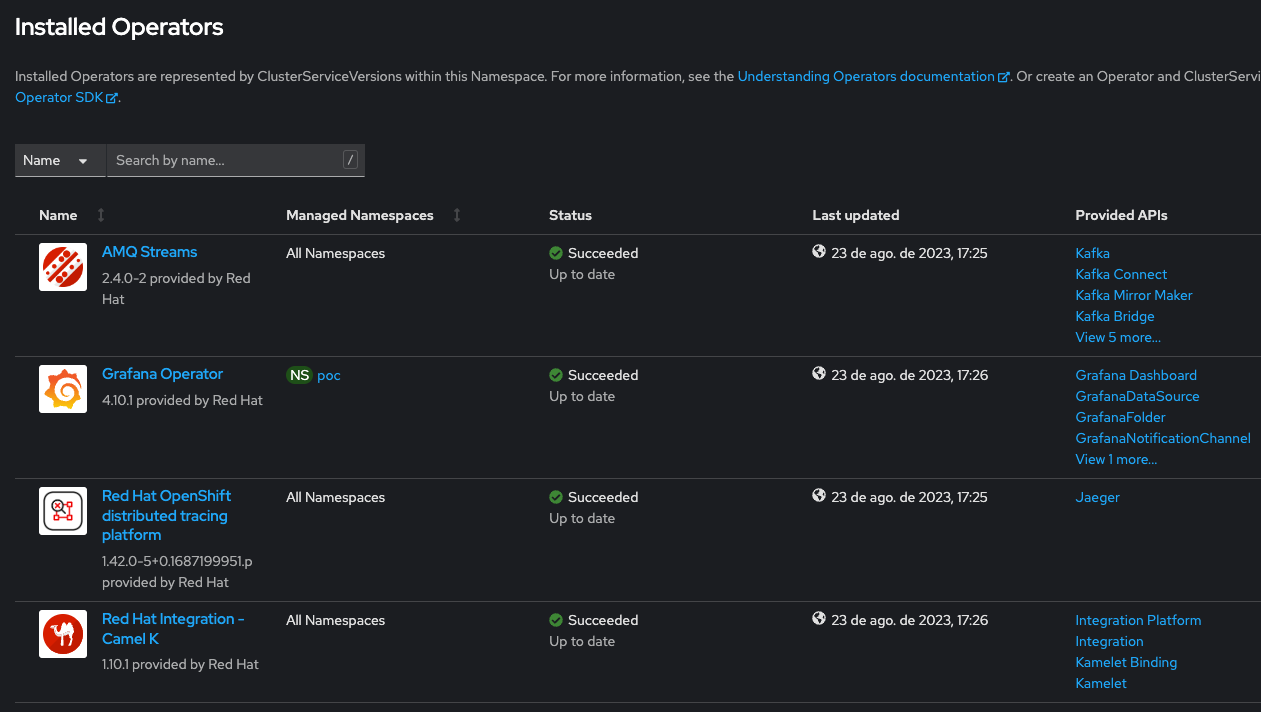1261x712 pixels.
Task: Open Red Hat Integration - Camel K operator
Action: coord(173,629)
